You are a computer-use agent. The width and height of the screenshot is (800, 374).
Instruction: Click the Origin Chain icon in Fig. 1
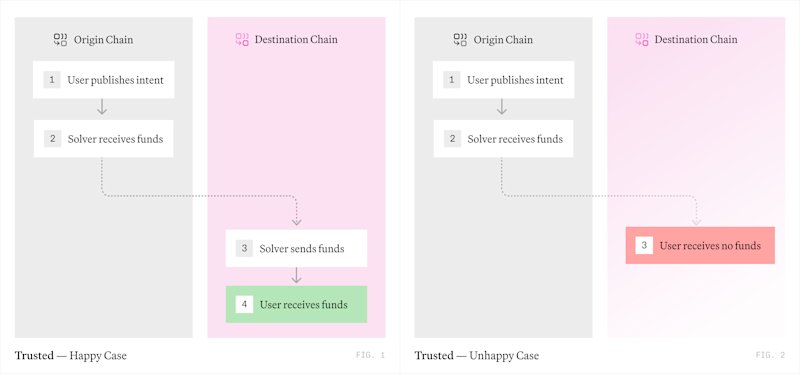[61, 40]
